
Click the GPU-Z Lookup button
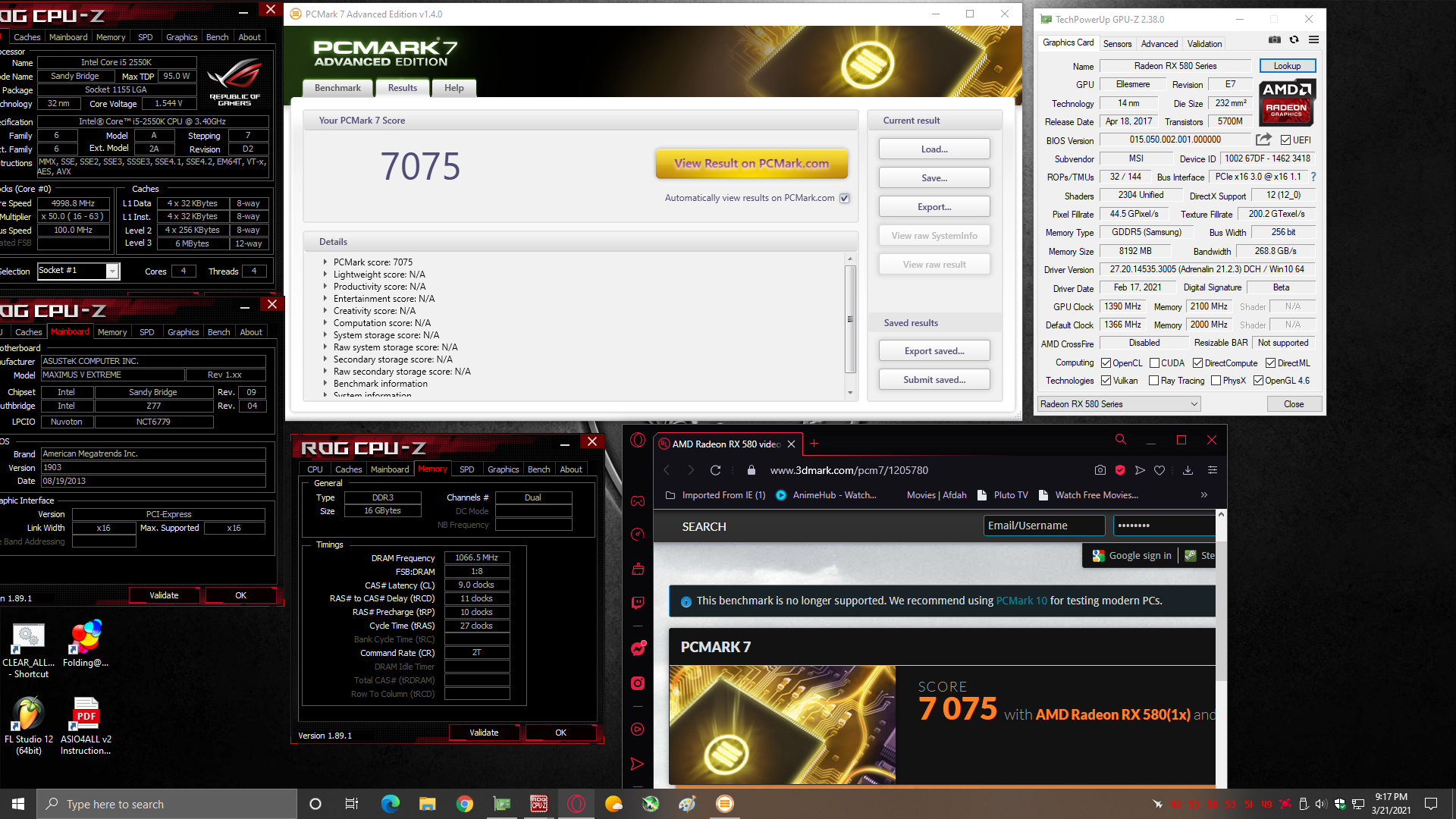coord(1287,66)
